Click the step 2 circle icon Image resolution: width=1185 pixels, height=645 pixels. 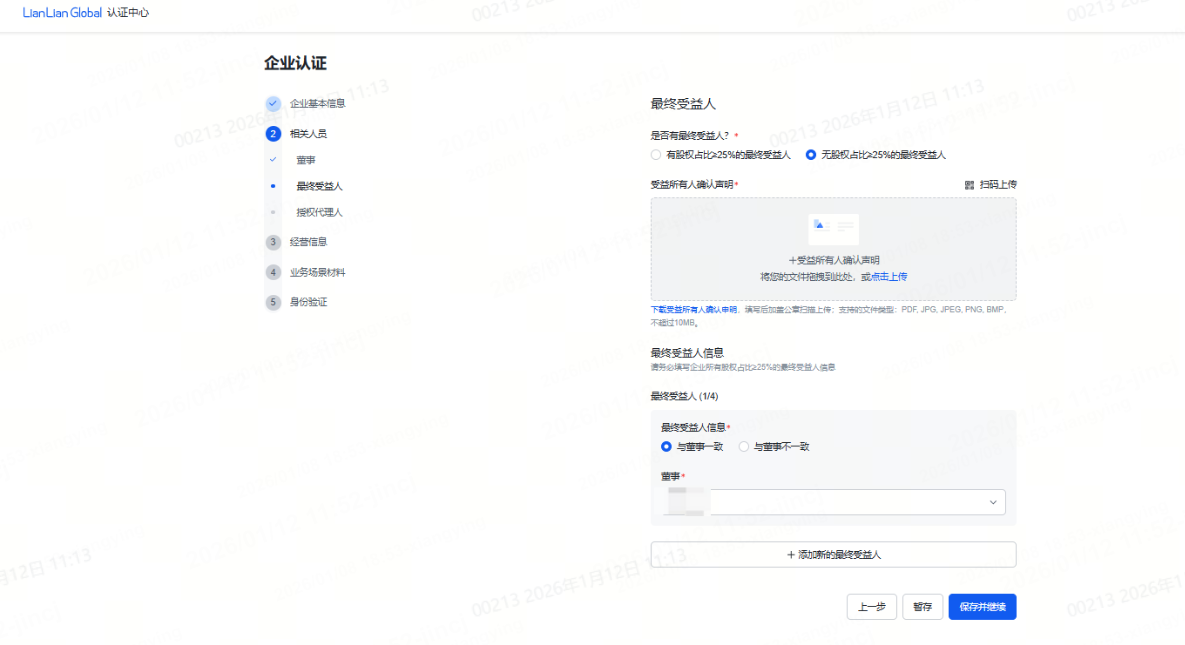tap(273, 134)
